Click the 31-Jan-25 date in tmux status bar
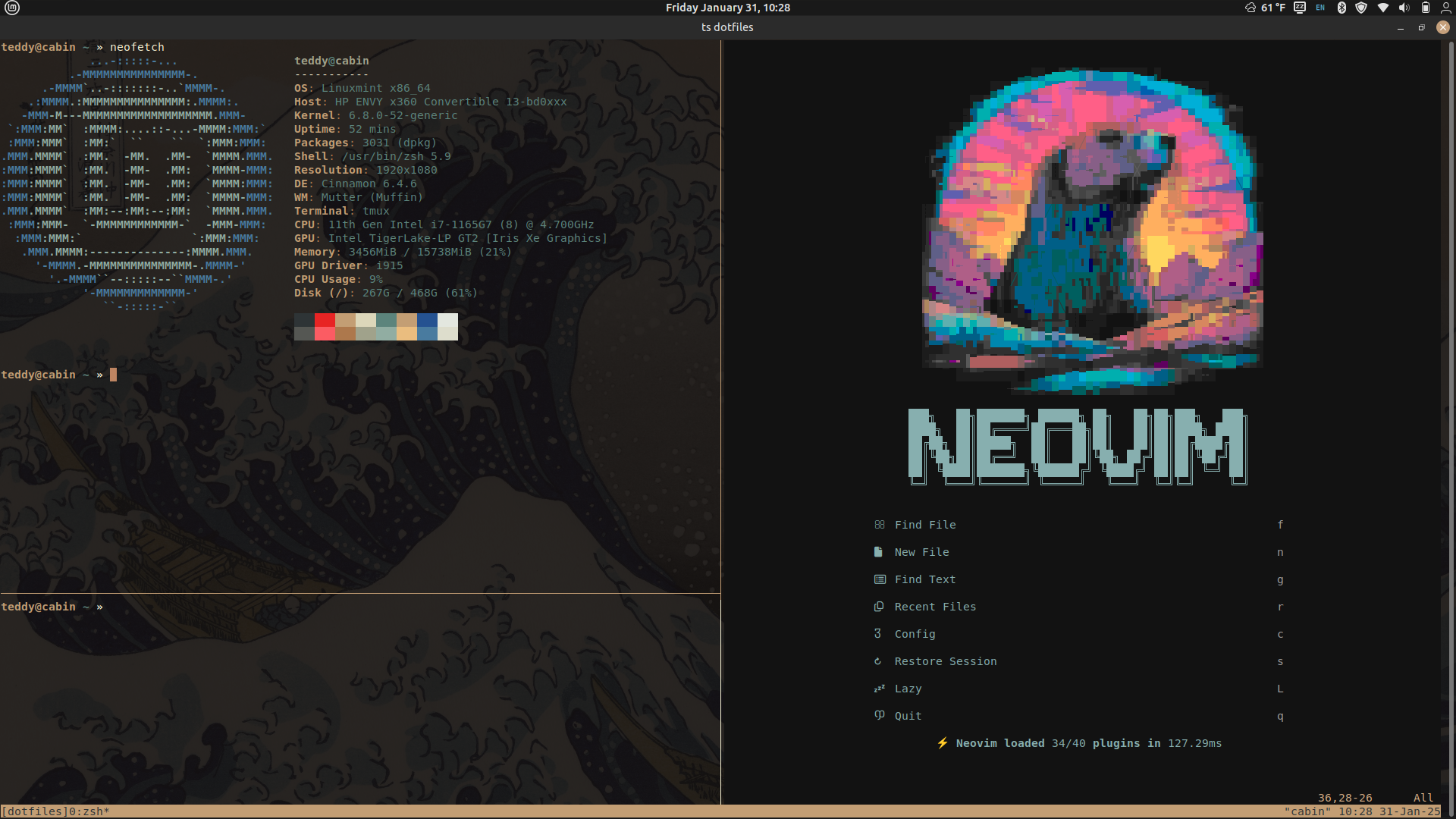1456x819 pixels. pos(1410,811)
